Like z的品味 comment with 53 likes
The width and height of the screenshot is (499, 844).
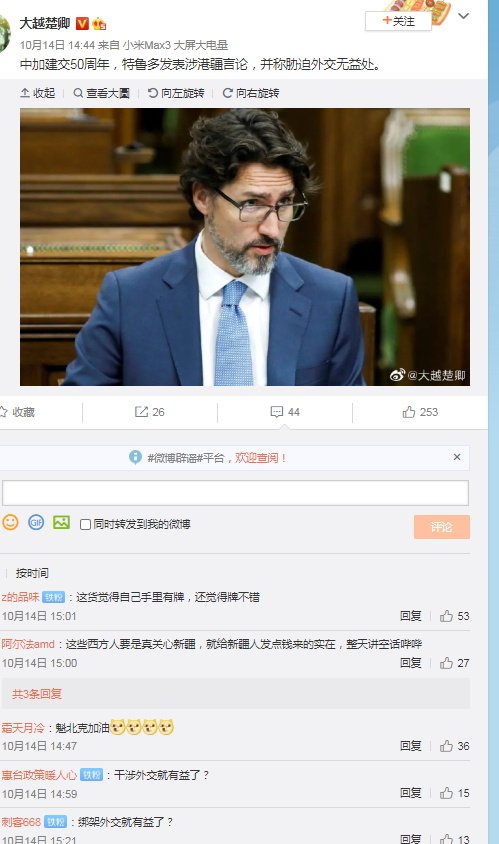click(x=454, y=616)
